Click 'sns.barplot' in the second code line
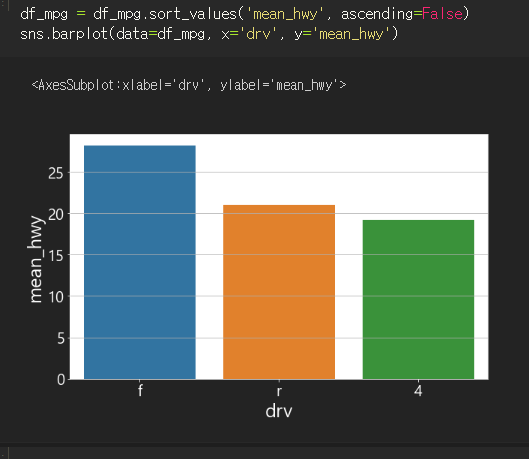 [63, 34]
